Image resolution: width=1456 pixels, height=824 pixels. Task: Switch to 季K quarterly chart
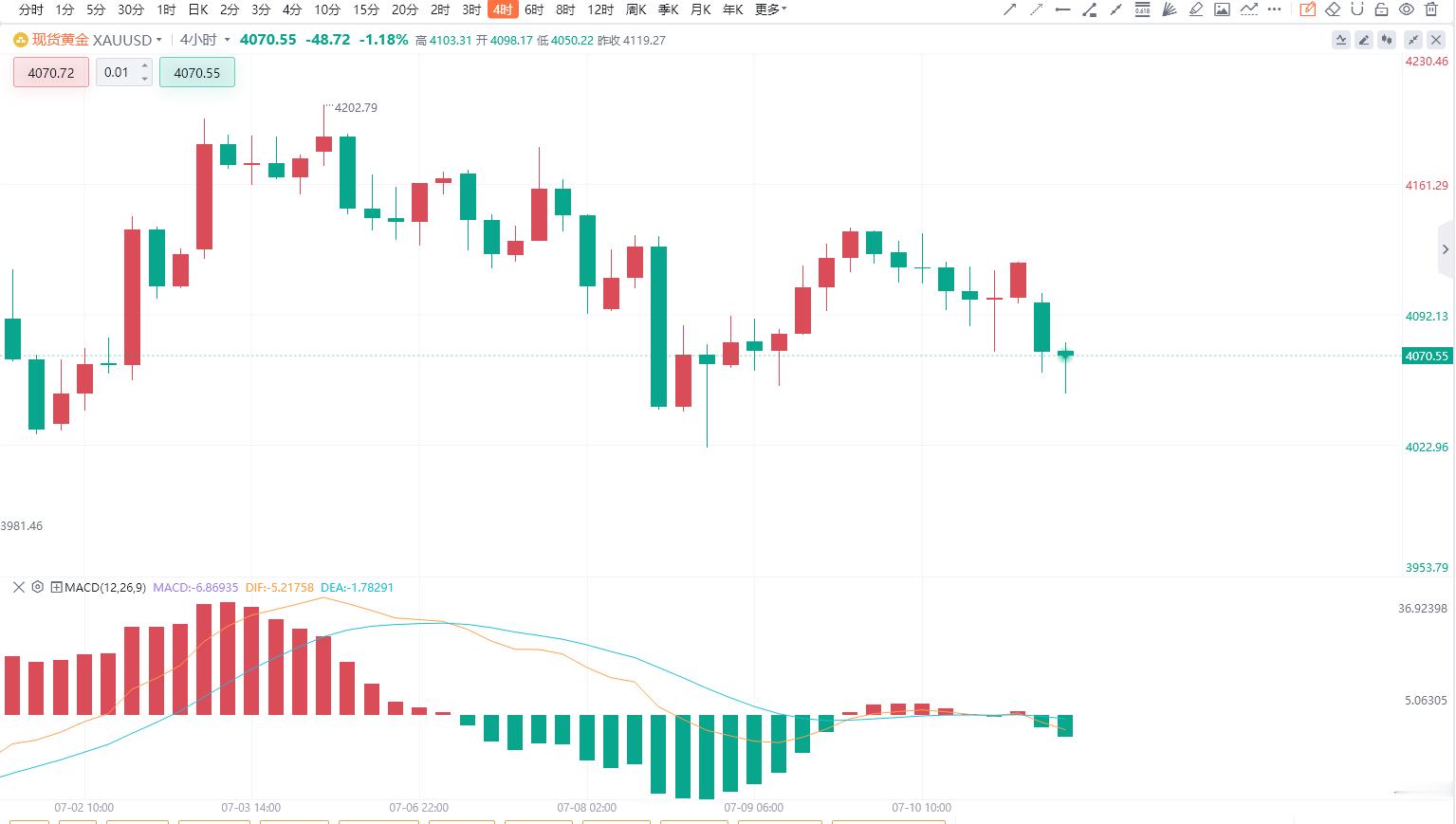pos(668,9)
